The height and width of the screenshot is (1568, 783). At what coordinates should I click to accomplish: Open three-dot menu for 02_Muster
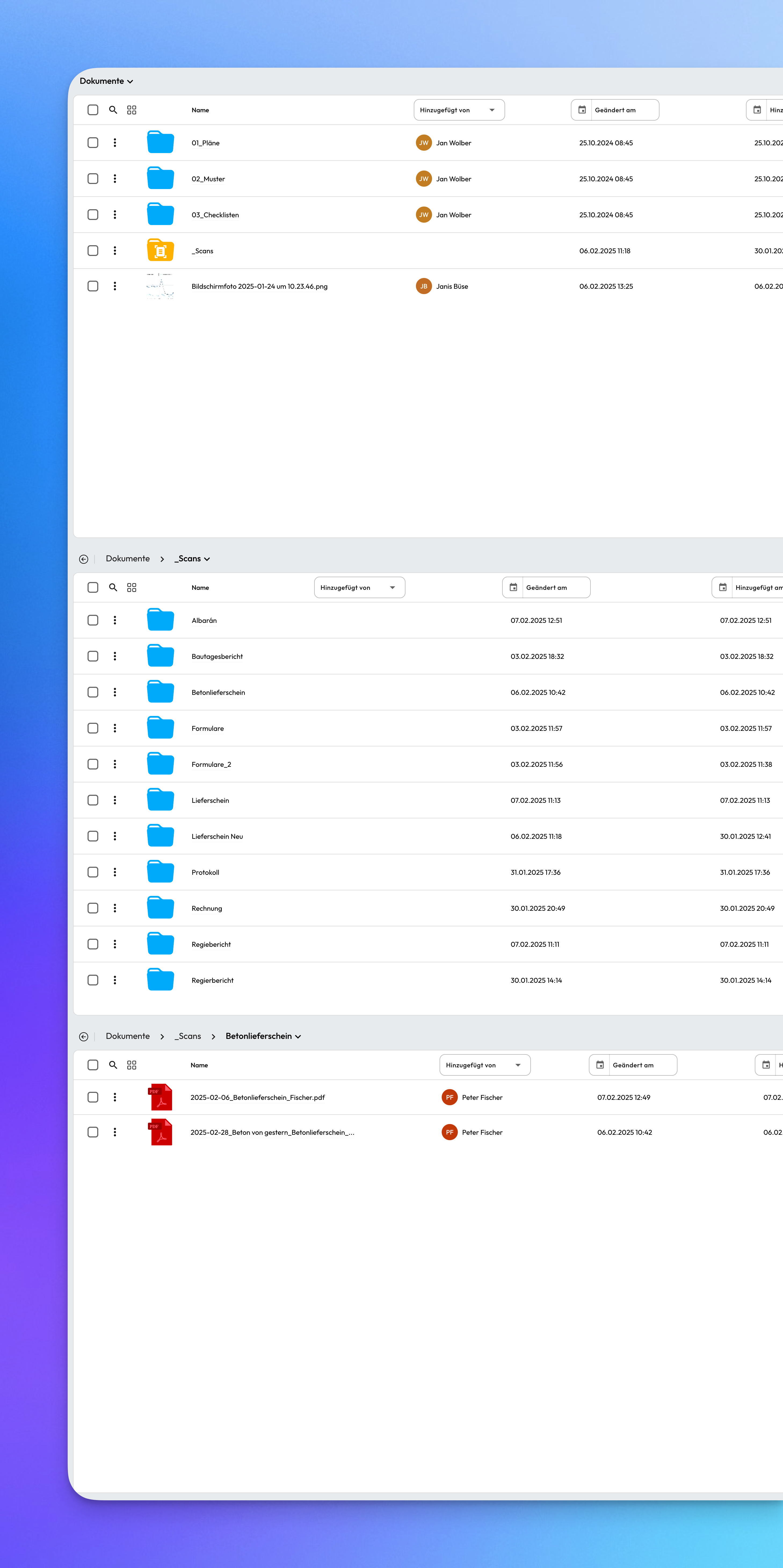click(115, 178)
